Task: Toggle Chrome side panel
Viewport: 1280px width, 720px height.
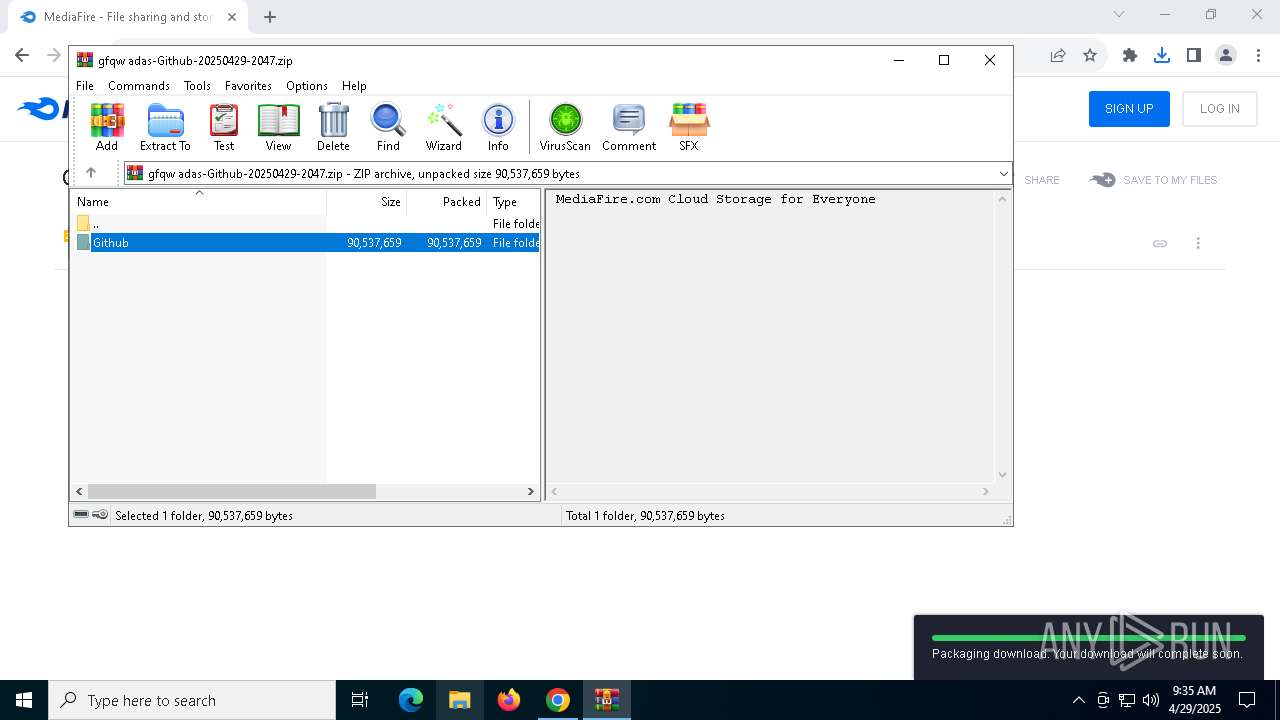Action: [1194, 55]
